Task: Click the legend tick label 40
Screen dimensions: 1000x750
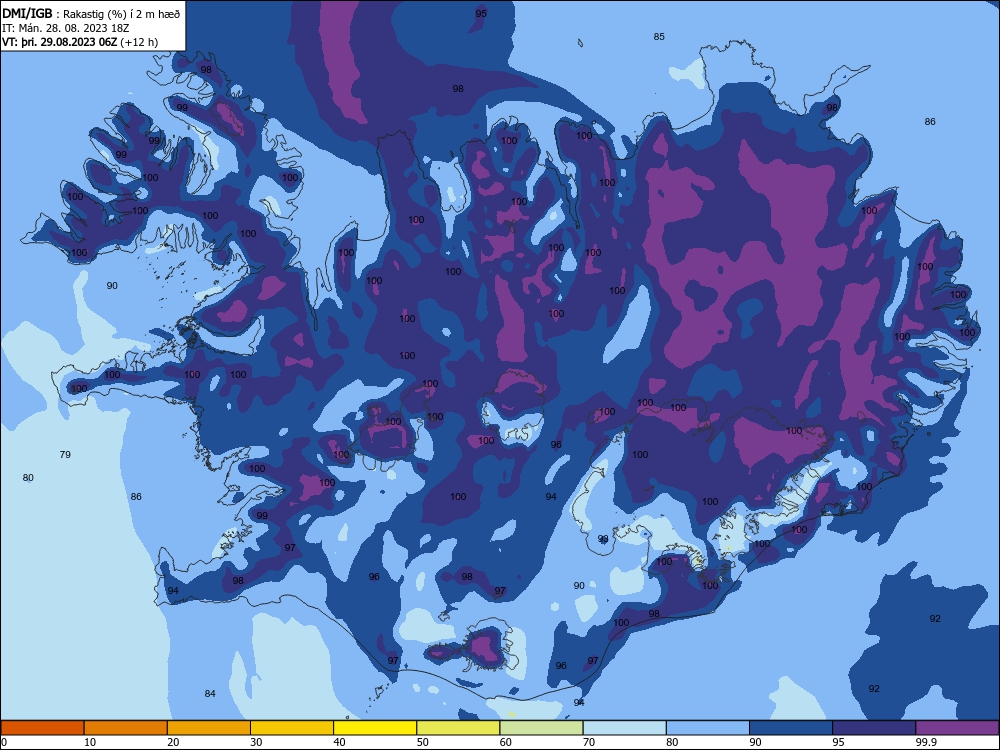Action: pos(339,742)
